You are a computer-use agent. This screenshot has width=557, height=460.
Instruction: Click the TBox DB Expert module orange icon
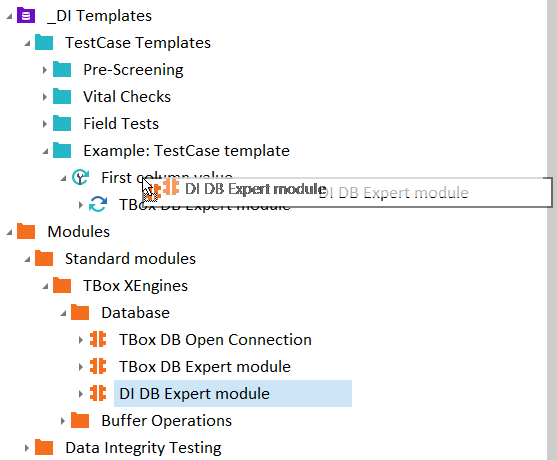click(x=98, y=366)
